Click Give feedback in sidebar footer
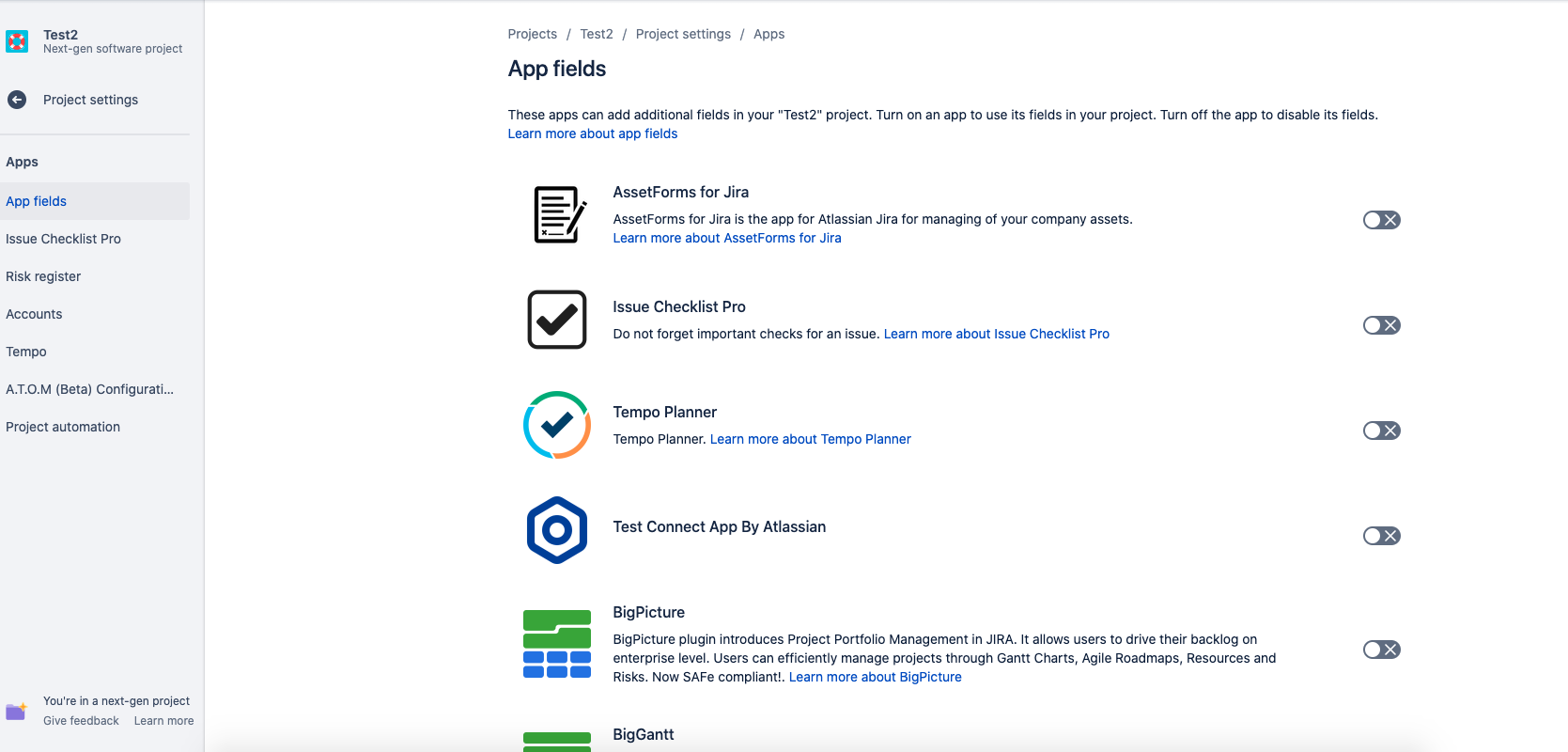1568x752 pixels. (x=81, y=721)
